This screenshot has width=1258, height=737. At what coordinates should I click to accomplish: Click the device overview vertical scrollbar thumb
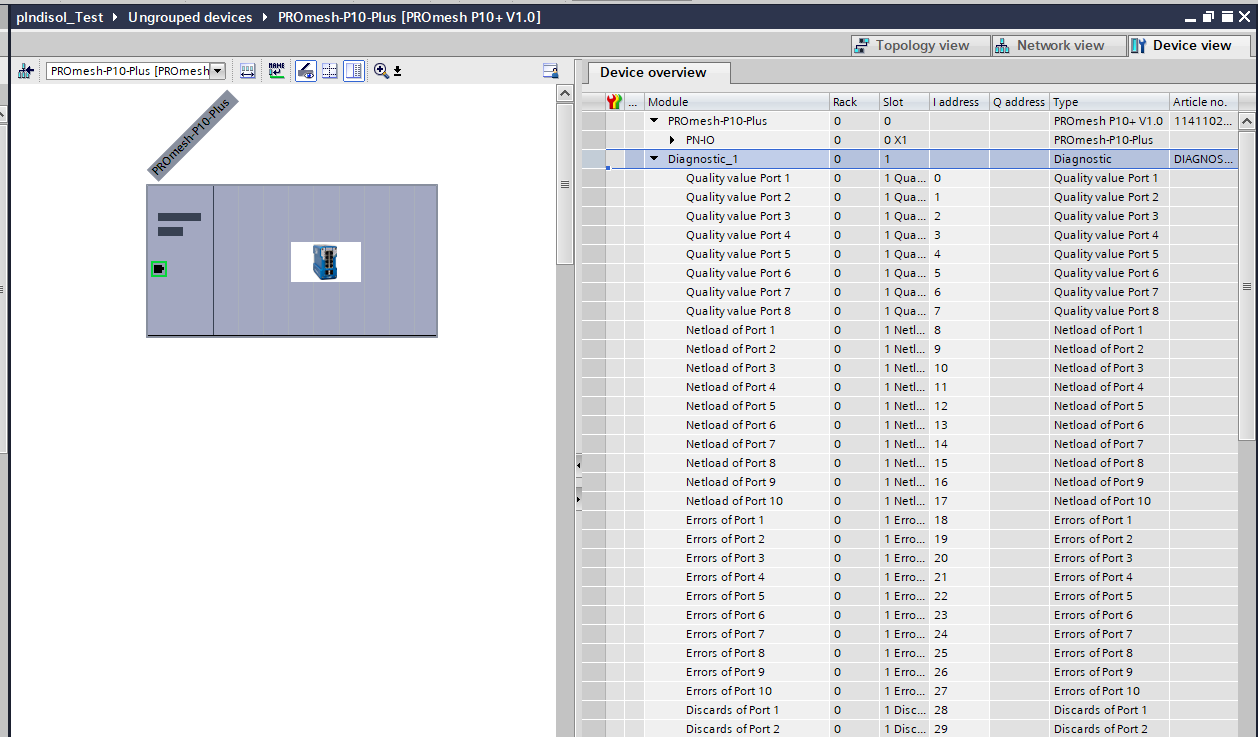point(1247,285)
